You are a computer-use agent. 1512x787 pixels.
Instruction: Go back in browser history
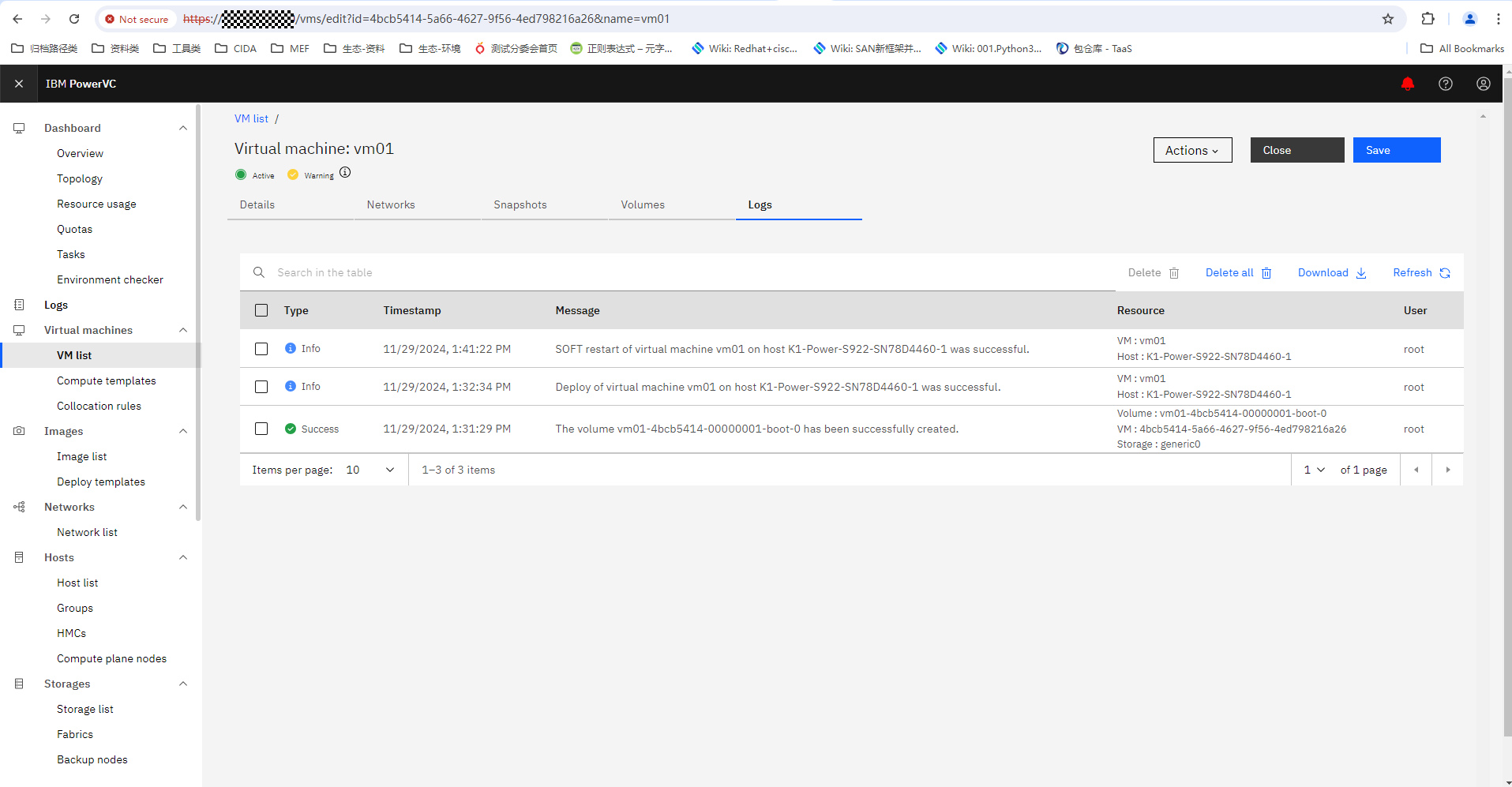[17, 19]
